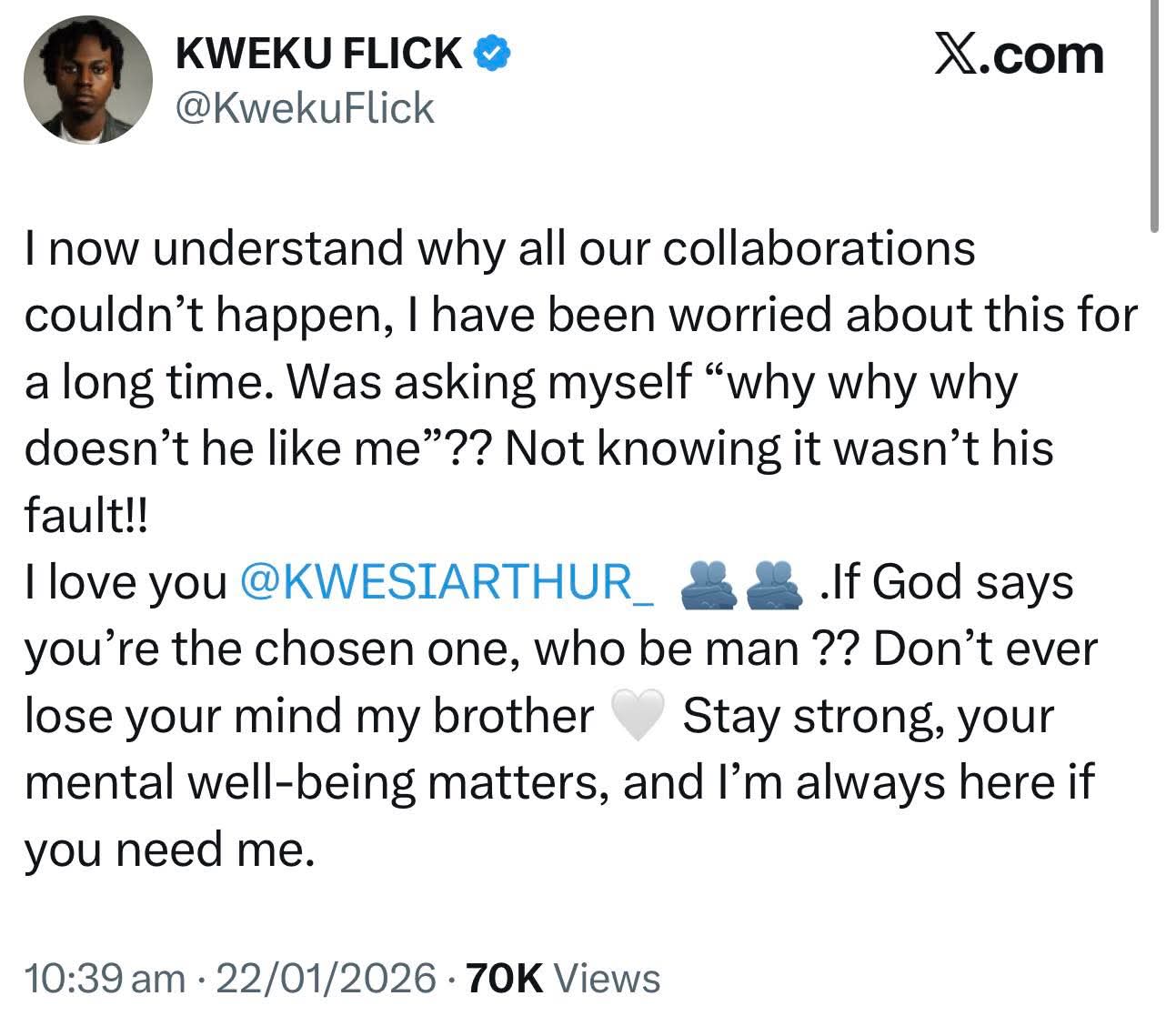
Task: Open Kweku Flick's profile picture
Action: tap(88, 80)
